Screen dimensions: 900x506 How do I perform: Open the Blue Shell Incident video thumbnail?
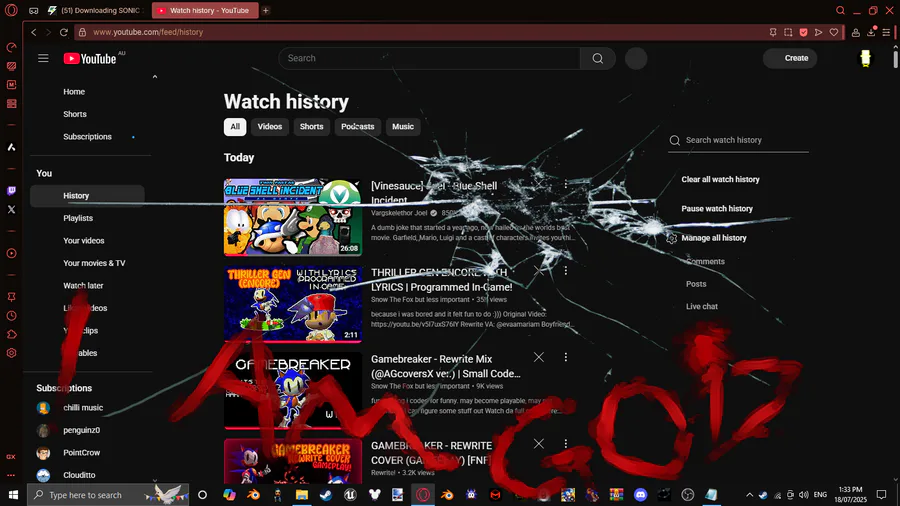coord(293,217)
